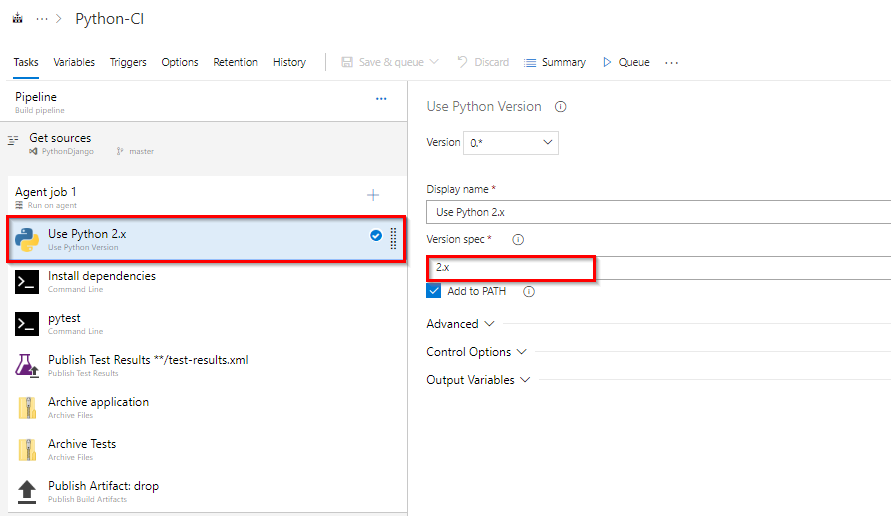
Task: Show info for Use Python Version heading
Action: coord(560,107)
